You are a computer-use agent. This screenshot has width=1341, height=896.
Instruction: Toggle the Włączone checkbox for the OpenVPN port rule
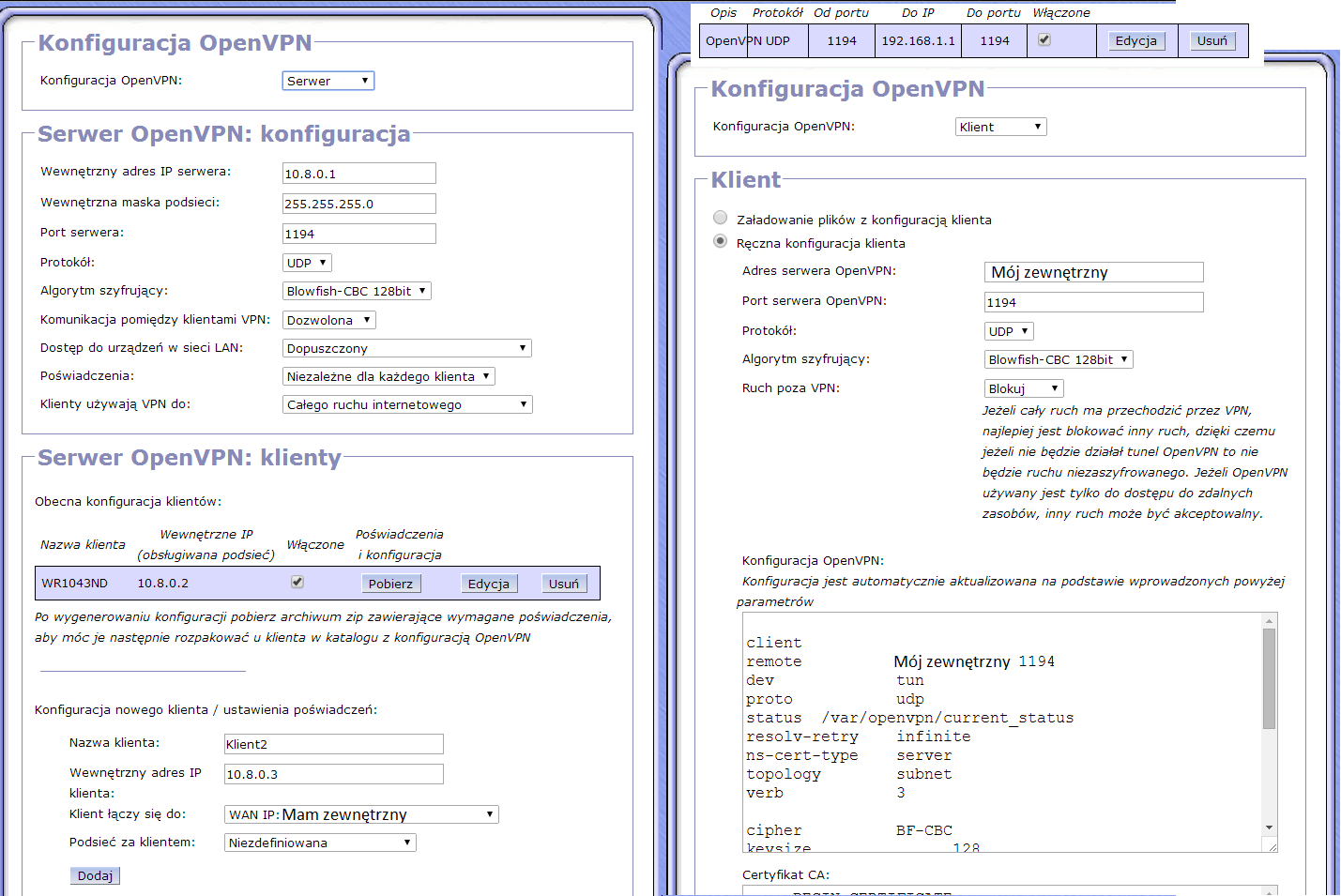(x=1044, y=40)
